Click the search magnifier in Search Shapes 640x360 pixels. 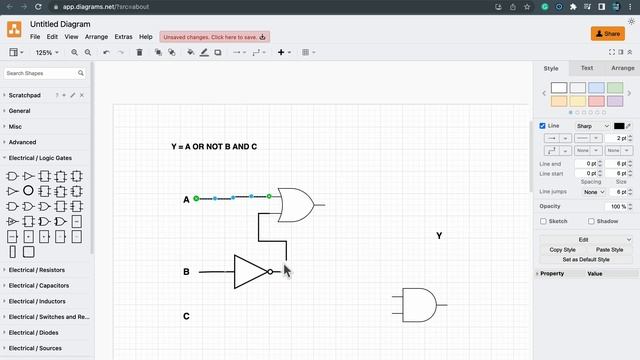click(x=81, y=73)
